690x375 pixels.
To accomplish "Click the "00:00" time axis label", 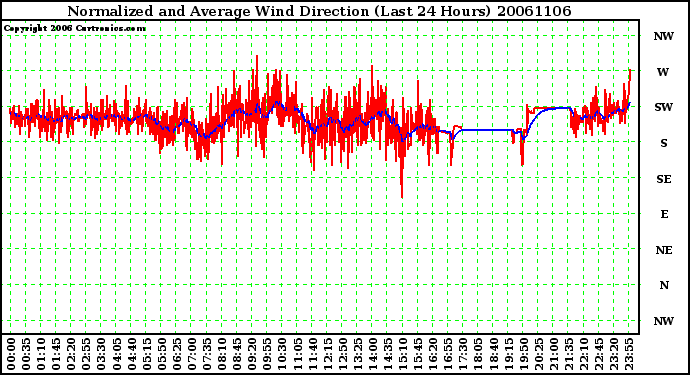I will 11,354.
